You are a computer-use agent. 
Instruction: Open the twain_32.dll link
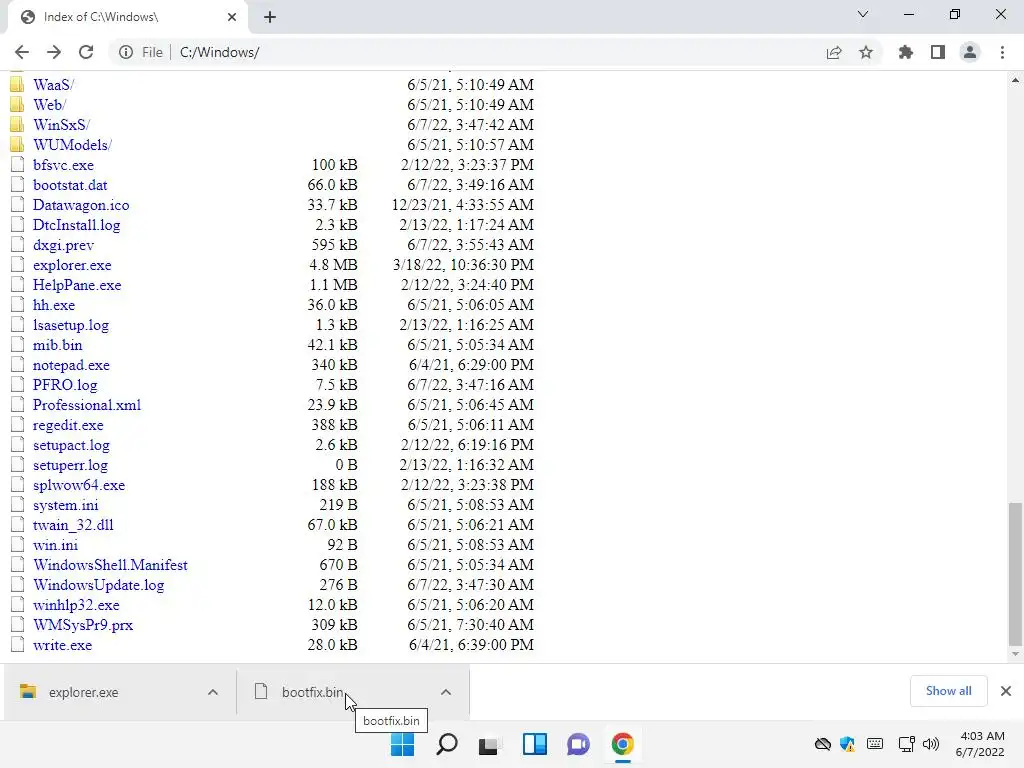pos(73,525)
